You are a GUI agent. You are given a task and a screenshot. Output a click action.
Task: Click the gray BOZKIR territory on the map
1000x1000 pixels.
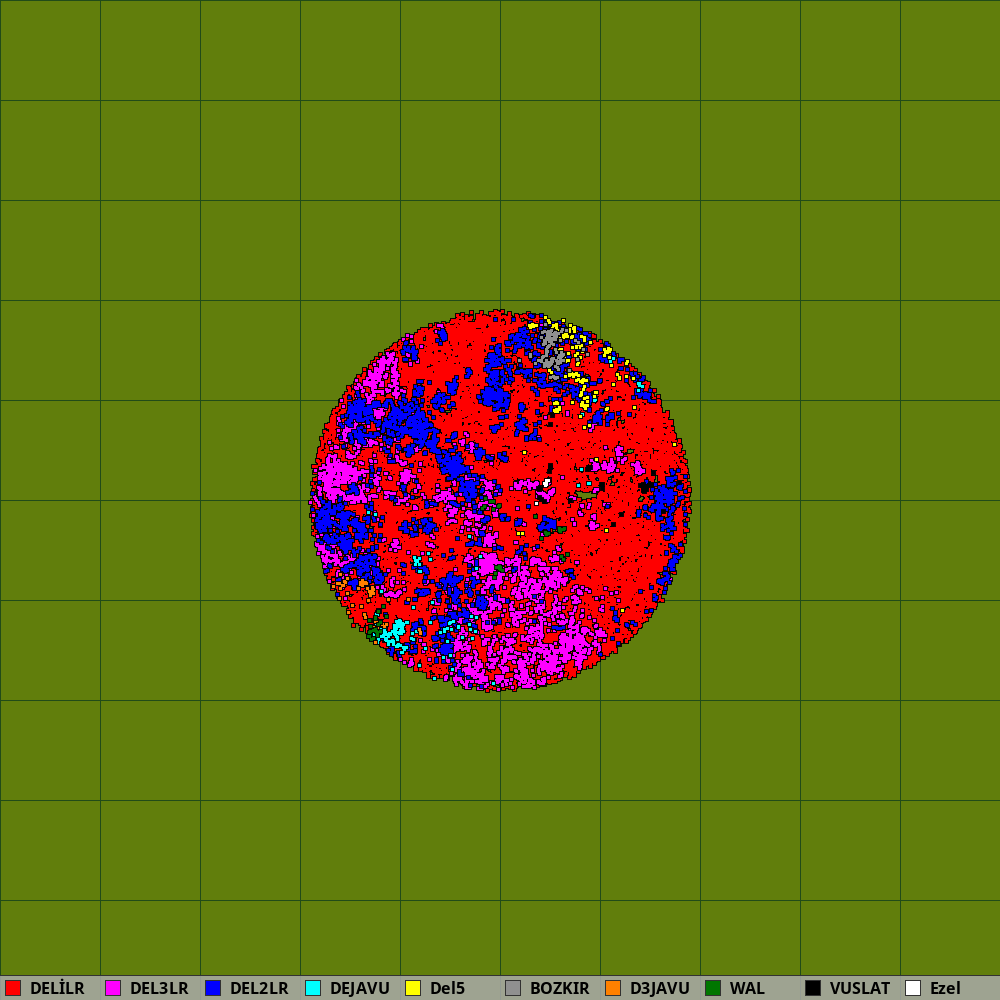click(551, 352)
